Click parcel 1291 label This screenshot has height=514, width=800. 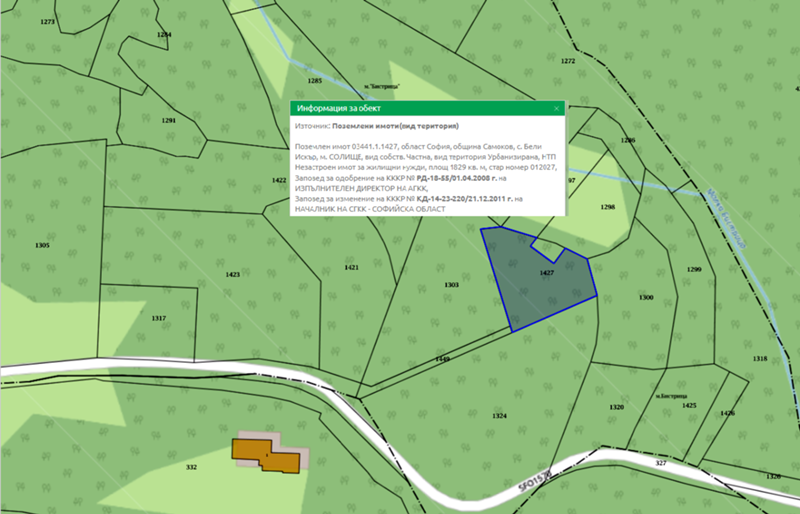coord(168,120)
